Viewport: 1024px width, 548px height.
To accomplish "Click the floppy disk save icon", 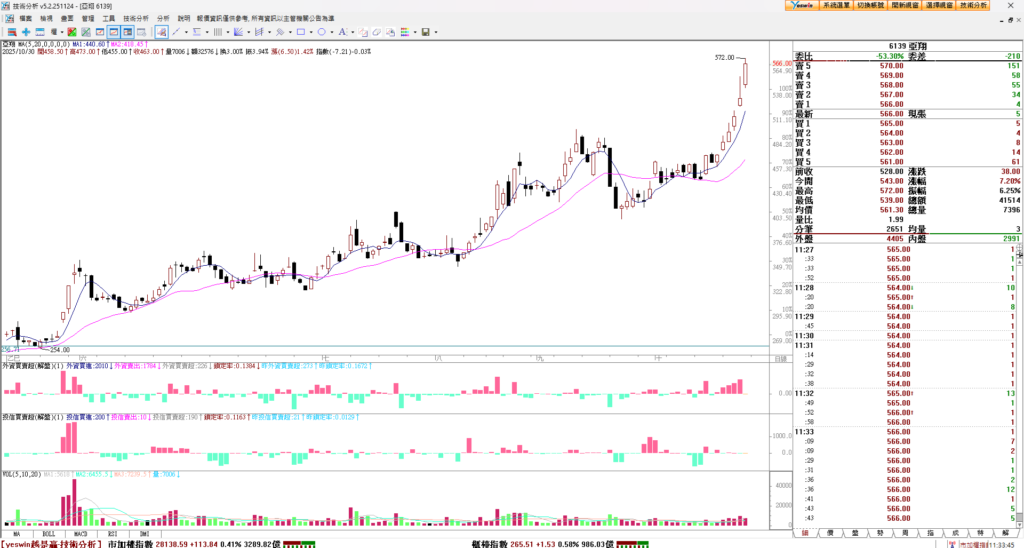I will click(x=425, y=32).
